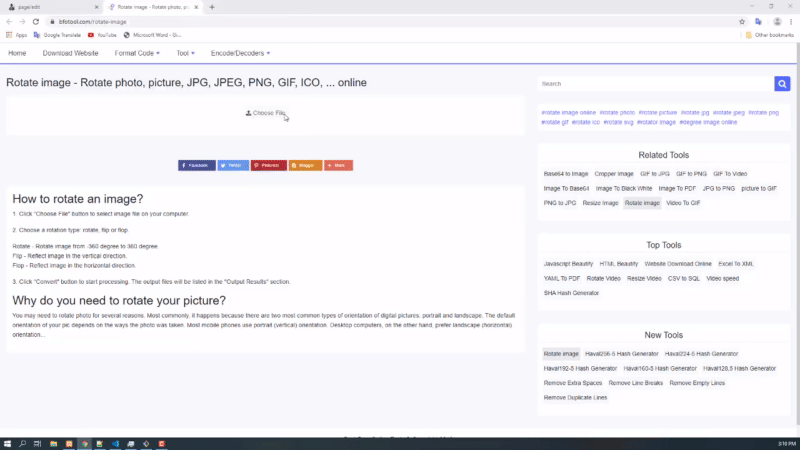800x450 pixels.
Task: Open #rotate image online tag
Action: click(x=568, y=113)
